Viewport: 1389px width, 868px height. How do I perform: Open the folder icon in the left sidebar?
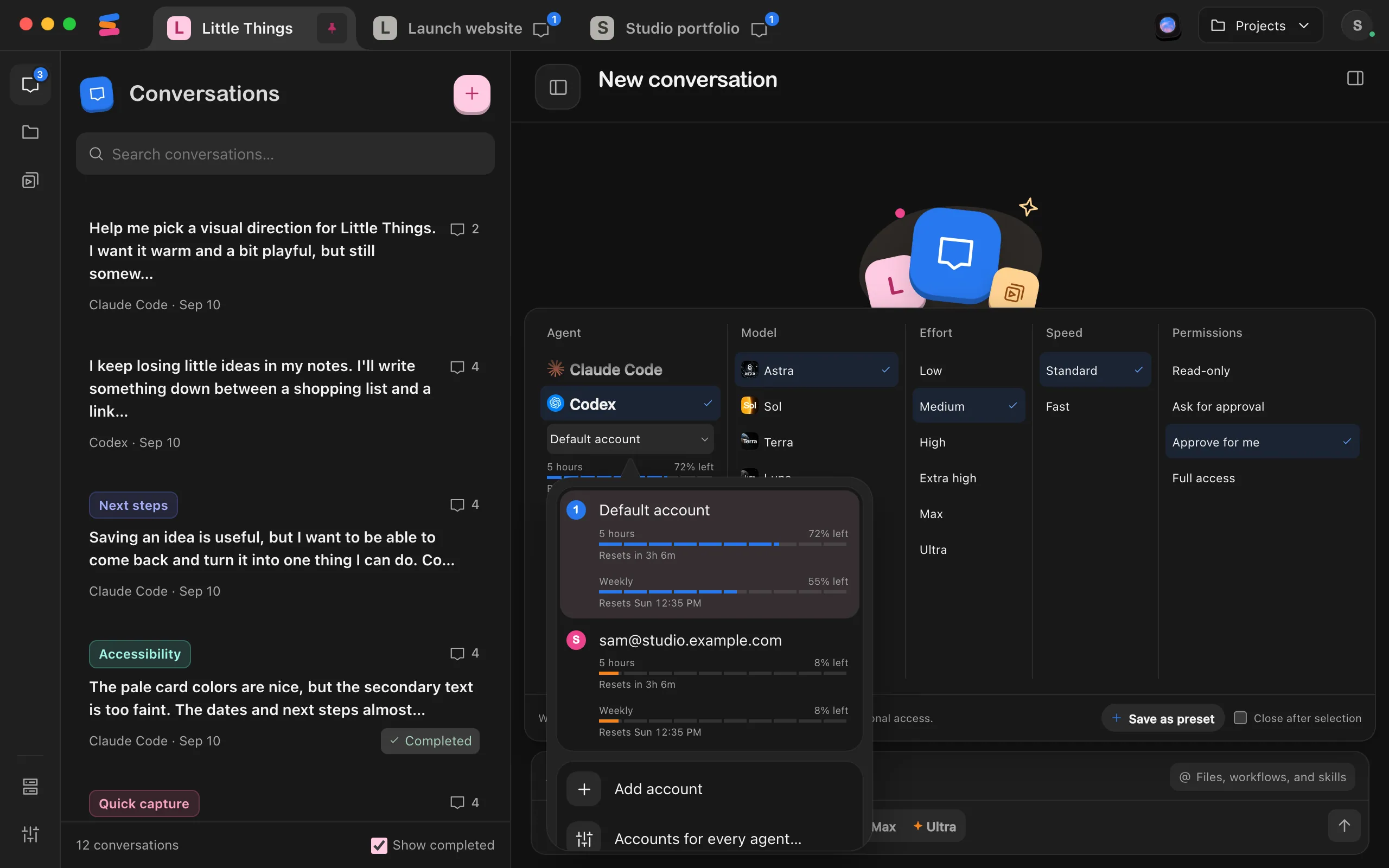[30, 132]
